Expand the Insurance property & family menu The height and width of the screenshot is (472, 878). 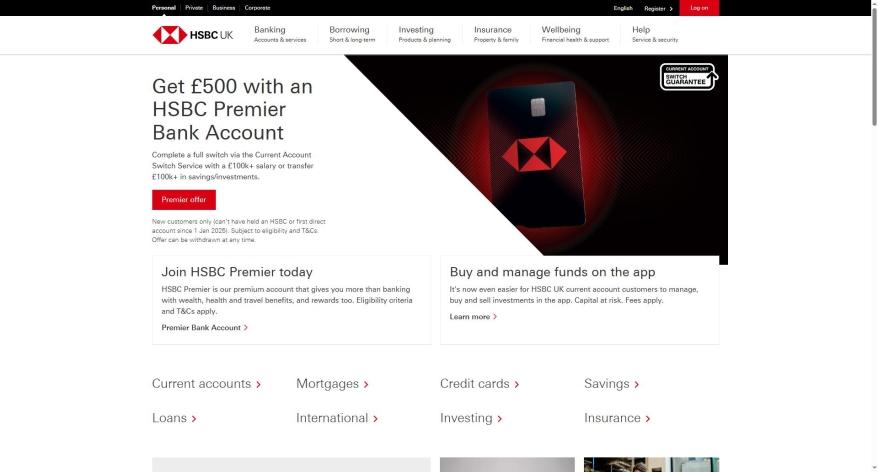496,34
